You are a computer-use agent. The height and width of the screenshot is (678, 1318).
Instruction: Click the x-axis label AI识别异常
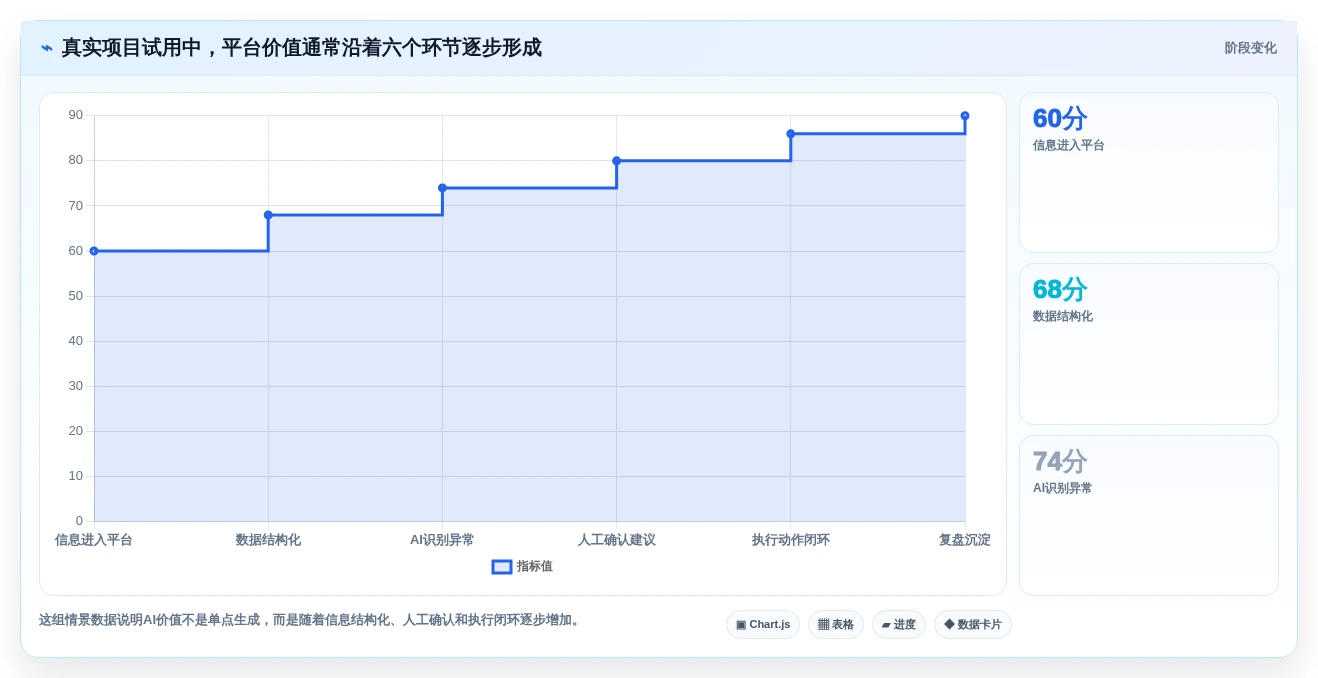[442, 540]
